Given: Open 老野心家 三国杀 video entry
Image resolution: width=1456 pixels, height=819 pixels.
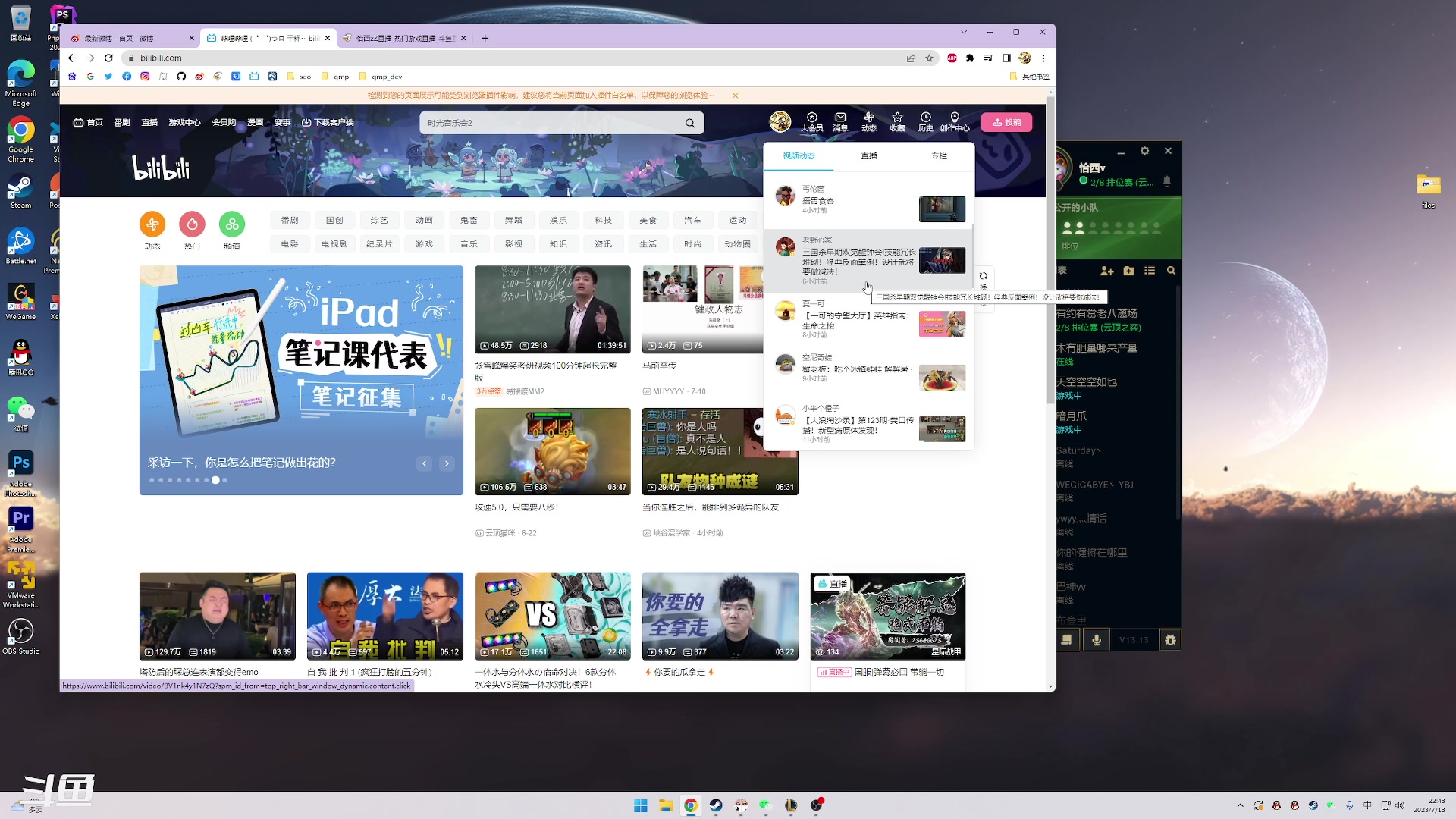Looking at the screenshot, I should pyautogui.click(x=868, y=261).
